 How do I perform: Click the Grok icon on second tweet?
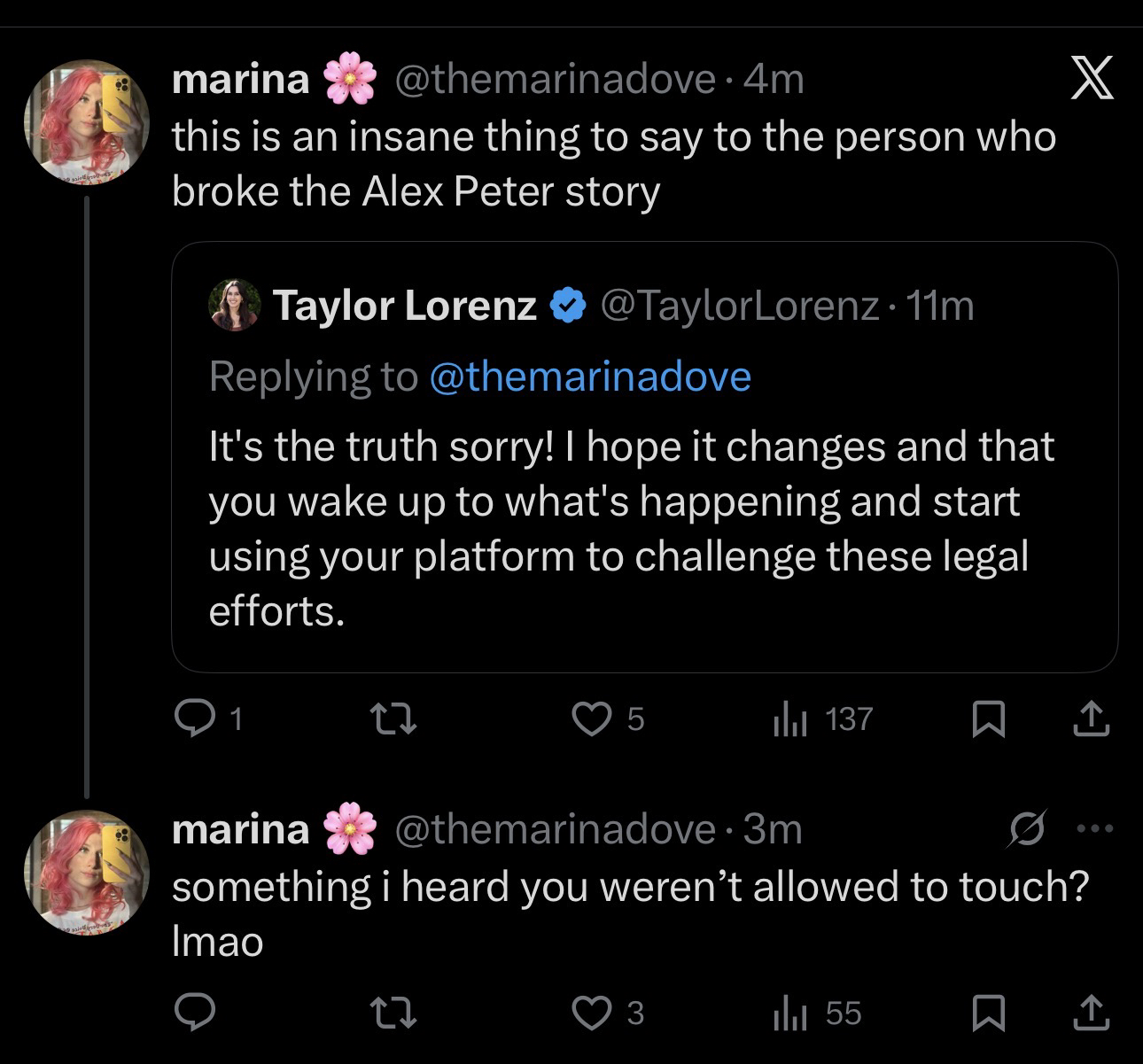pyautogui.click(x=1028, y=829)
